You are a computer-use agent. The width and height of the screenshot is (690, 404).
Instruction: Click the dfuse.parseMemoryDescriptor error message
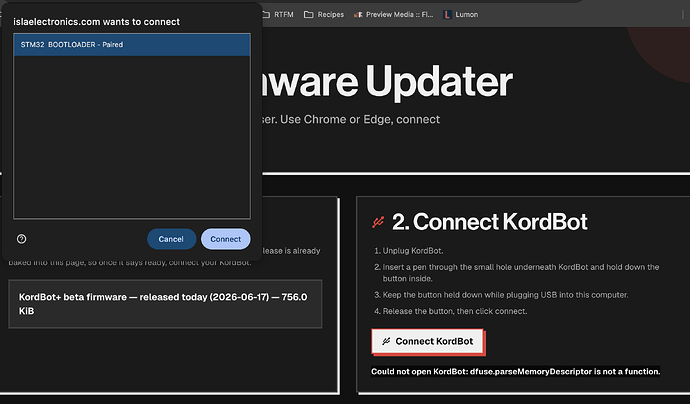tap(515, 371)
